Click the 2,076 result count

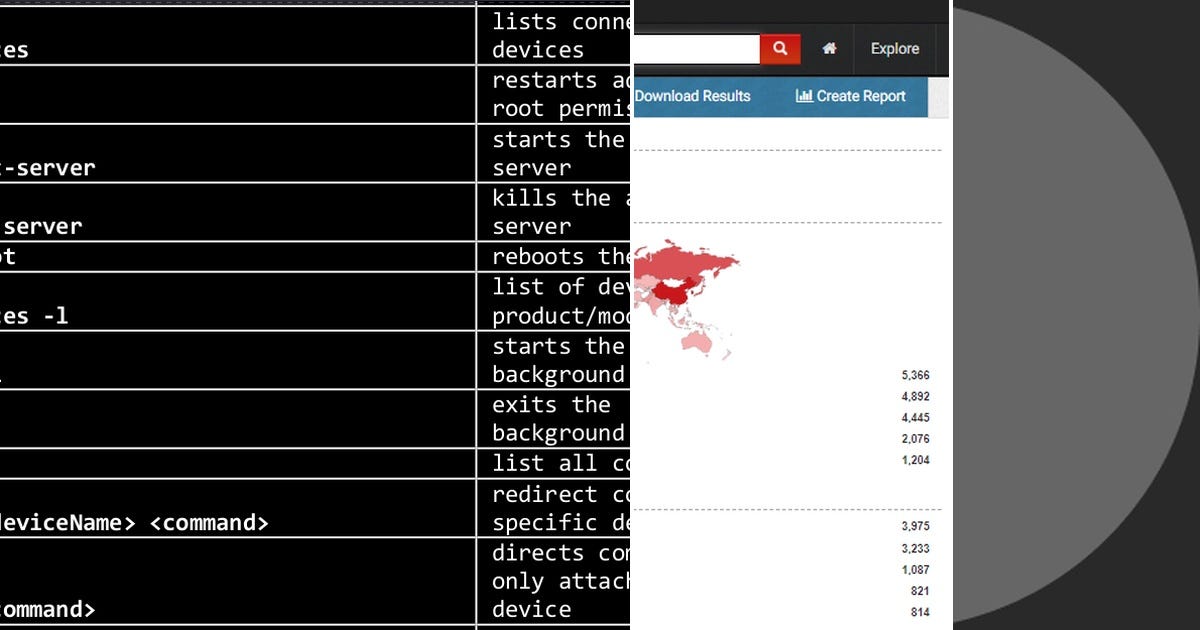916,438
